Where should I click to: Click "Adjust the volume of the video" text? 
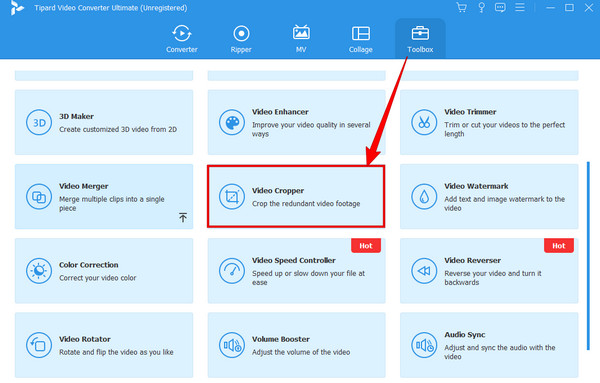301,352
